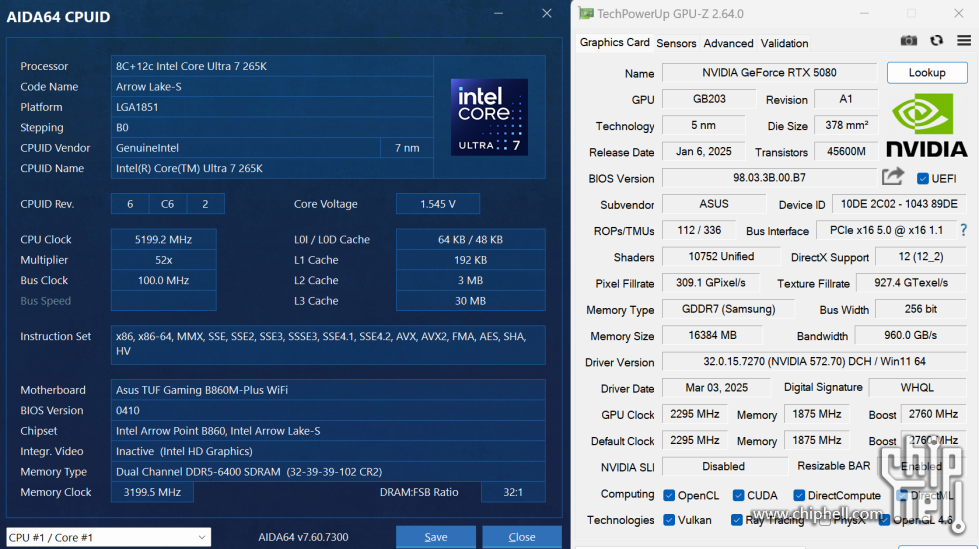Click the L3 Cache value 30 MB
Viewport: 979px width, 549px height.
coord(470,300)
